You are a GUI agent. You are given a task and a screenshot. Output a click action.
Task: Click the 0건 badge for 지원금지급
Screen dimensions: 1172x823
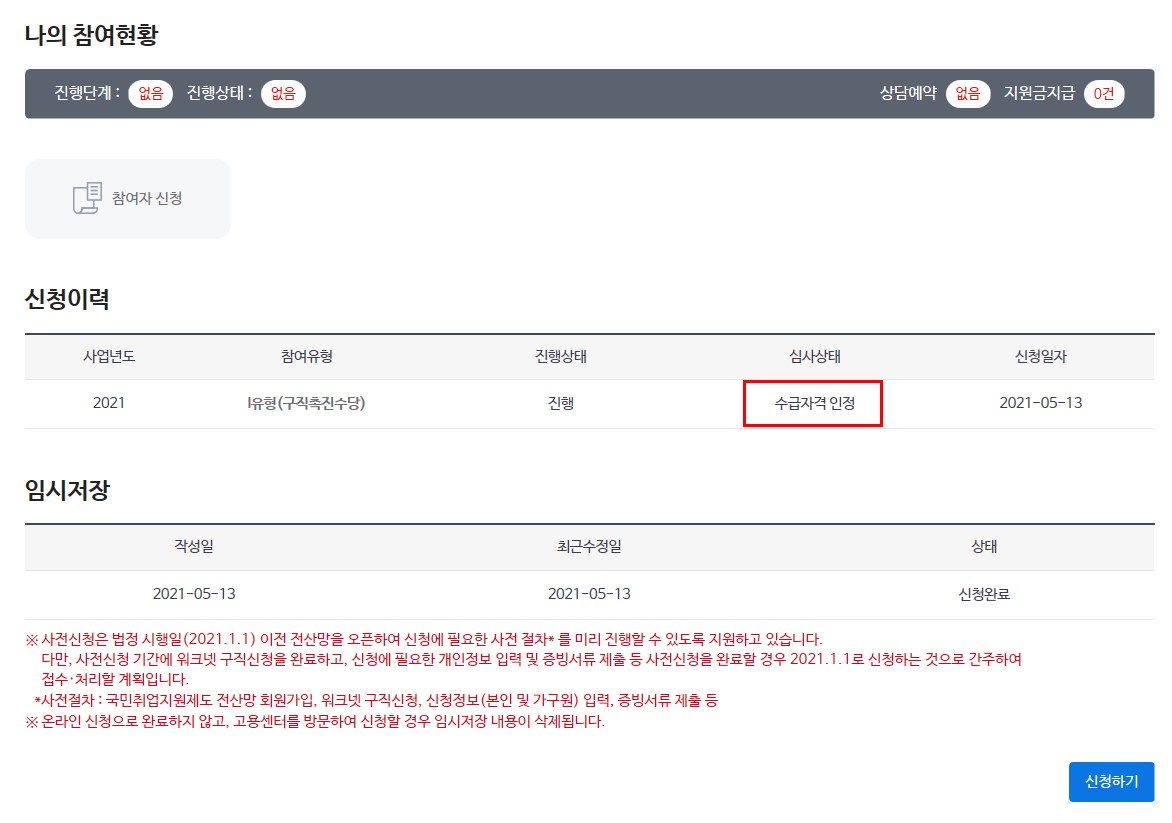click(1104, 93)
